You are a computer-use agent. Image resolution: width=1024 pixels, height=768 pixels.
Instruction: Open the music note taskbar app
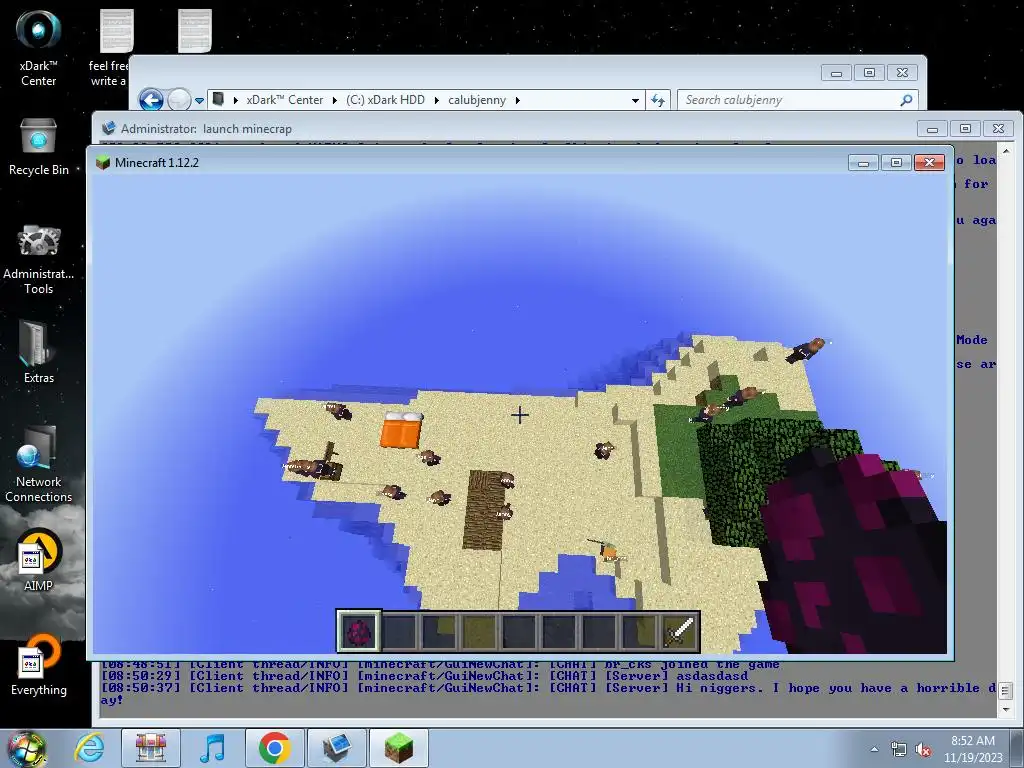212,748
